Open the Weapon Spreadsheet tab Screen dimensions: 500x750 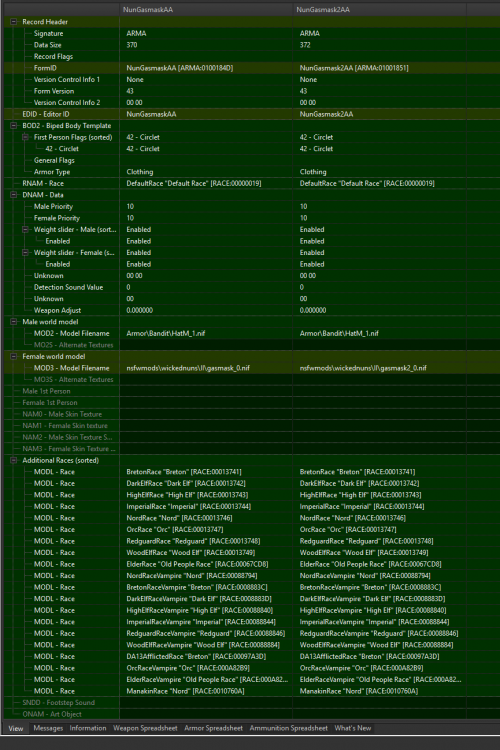pos(145,728)
